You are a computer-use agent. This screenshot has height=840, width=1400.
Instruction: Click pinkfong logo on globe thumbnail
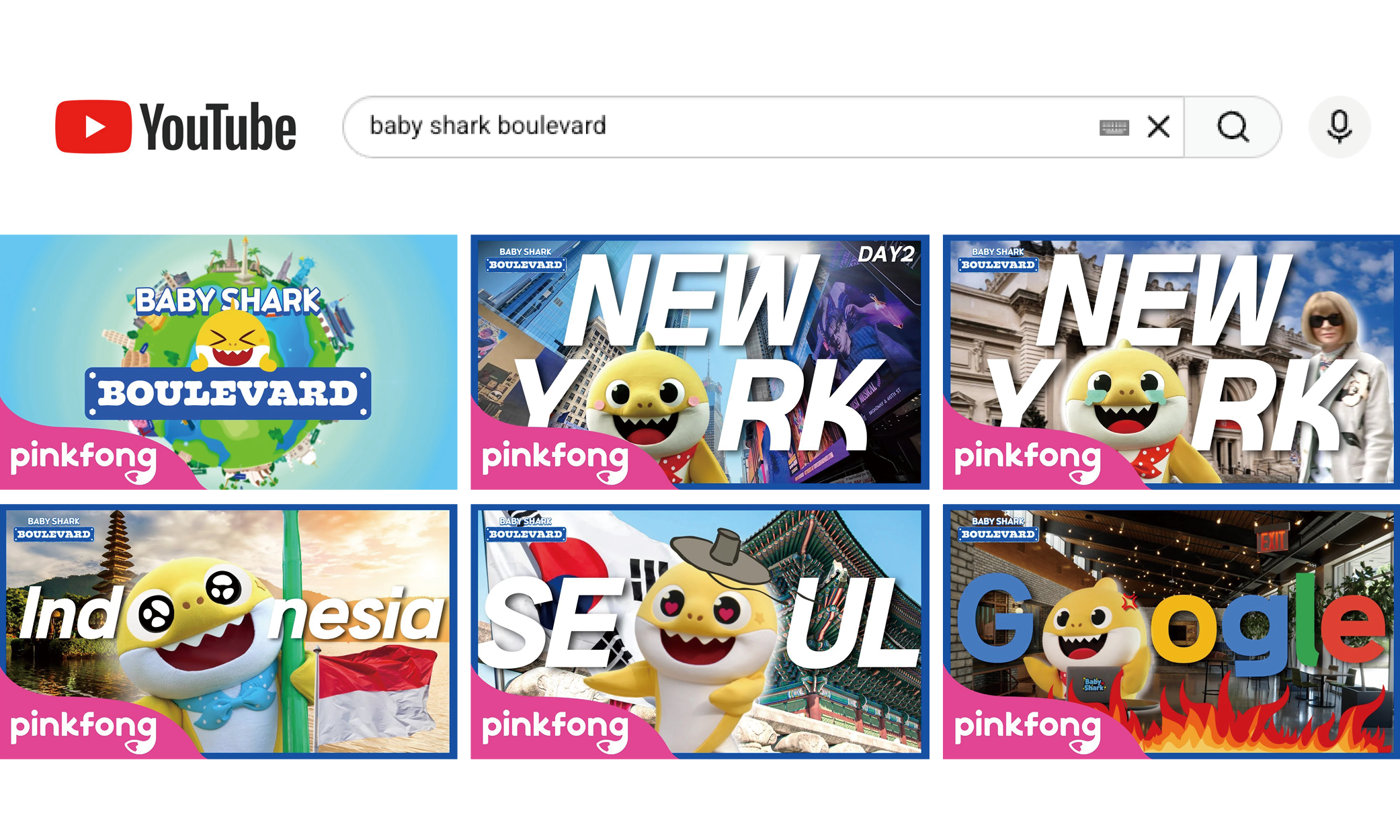83,458
